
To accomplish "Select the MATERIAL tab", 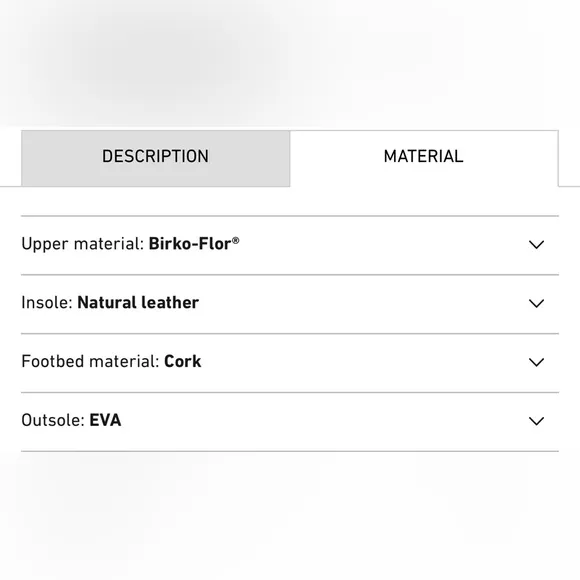I will point(424,158).
